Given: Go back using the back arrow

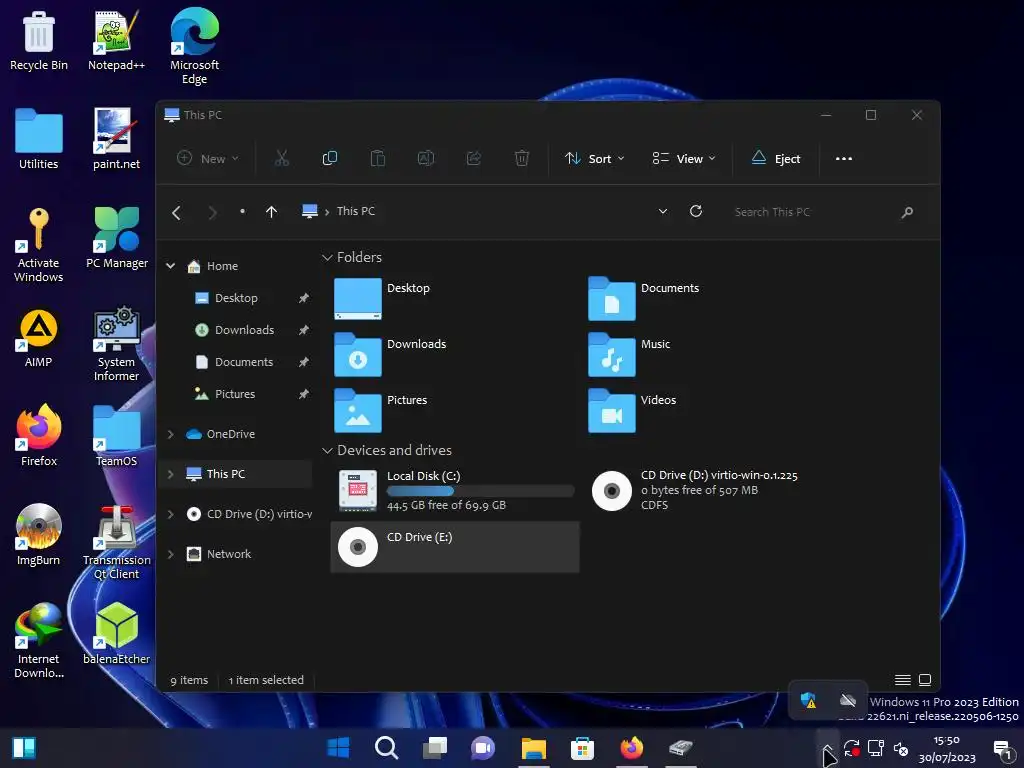Looking at the screenshot, I should [x=176, y=212].
